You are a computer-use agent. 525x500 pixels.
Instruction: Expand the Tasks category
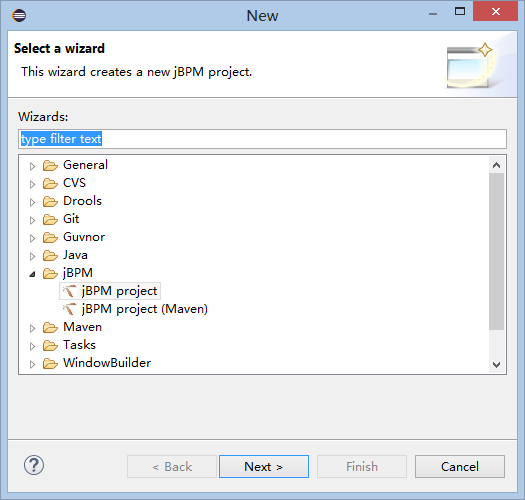coord(32,346)
